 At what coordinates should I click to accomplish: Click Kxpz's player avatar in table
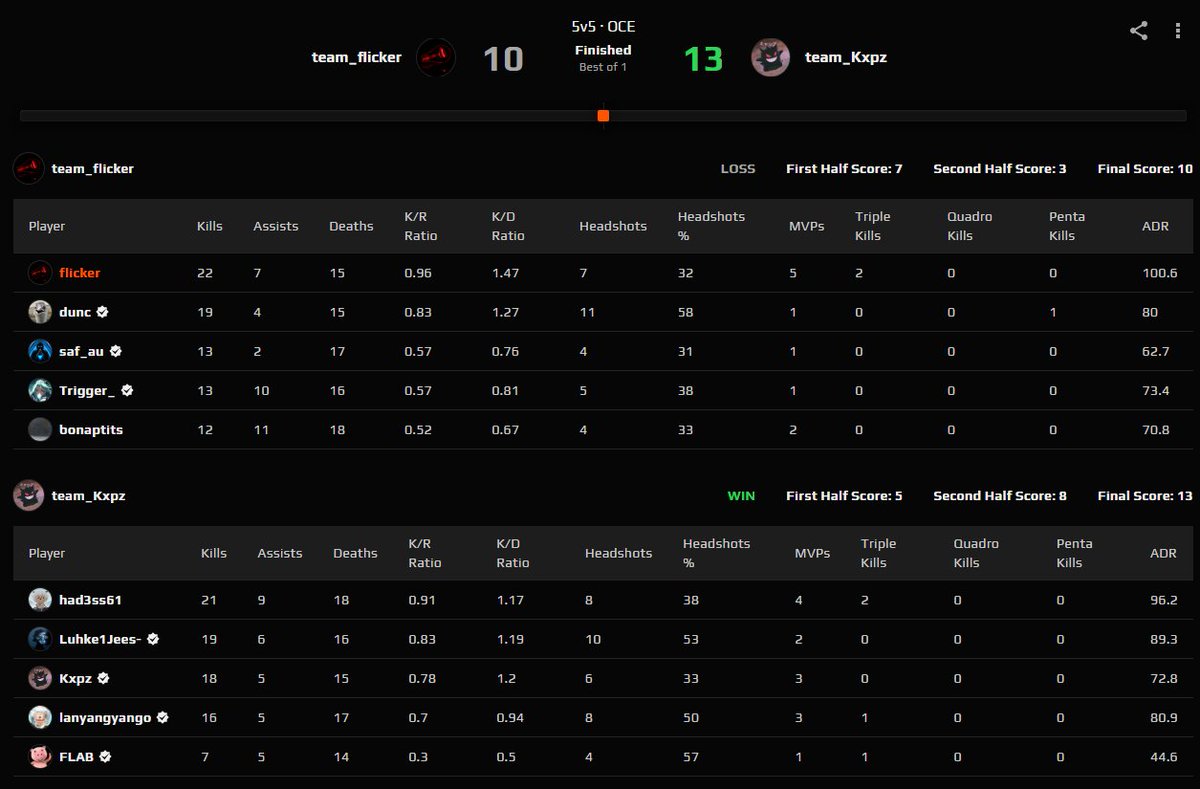[40, 678]
